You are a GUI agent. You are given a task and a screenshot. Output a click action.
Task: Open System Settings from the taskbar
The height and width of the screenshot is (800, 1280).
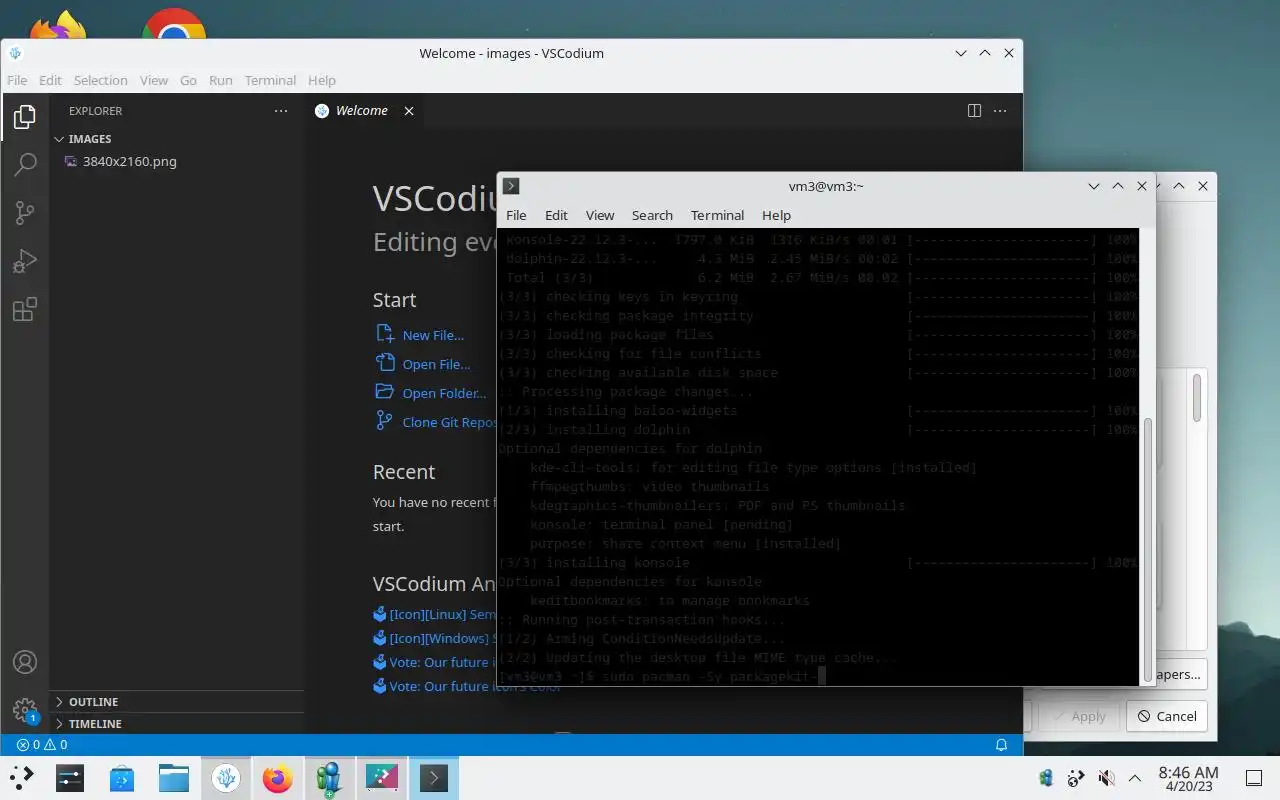pos(70,777)
